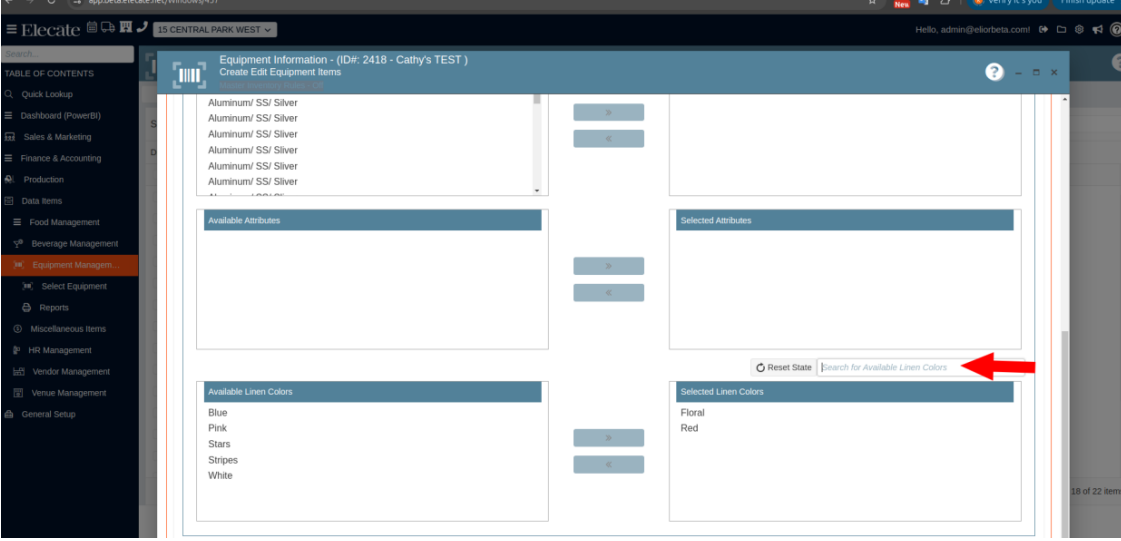1121x541 pixels.
Task: Open Vendor Management in sidebar
Action: 69,372
